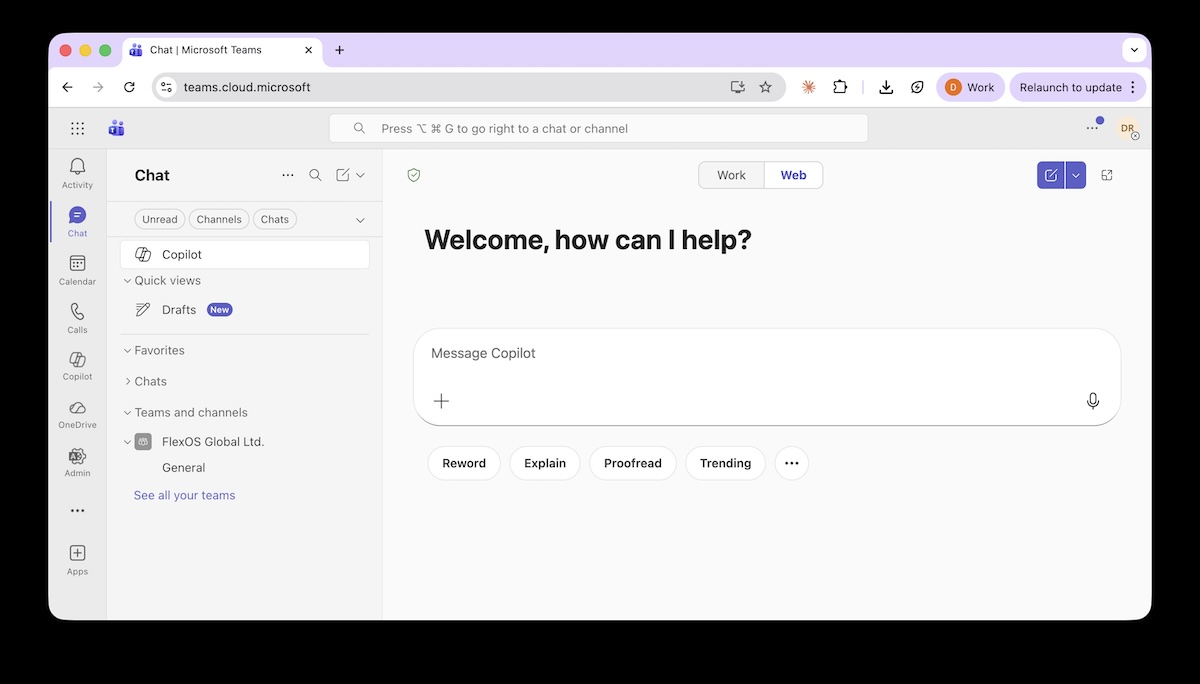Focus the Message Copilot text box
This screenshot has height=684, width=1200.
coord(767,354)
